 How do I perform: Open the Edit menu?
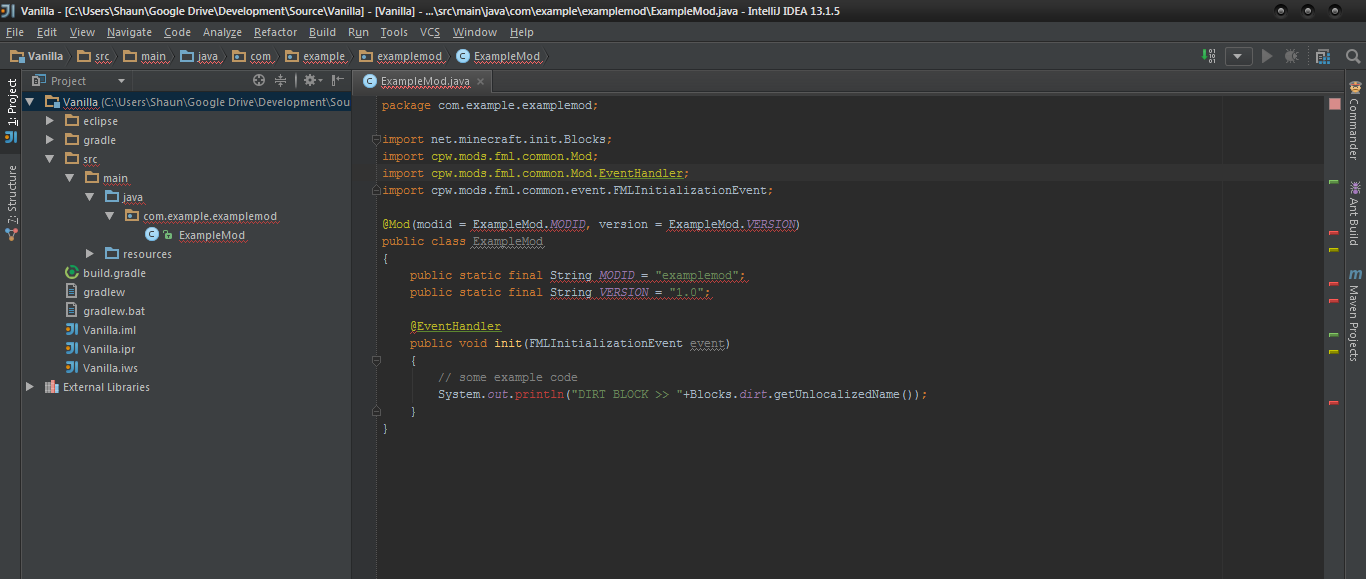click(47, 32)
